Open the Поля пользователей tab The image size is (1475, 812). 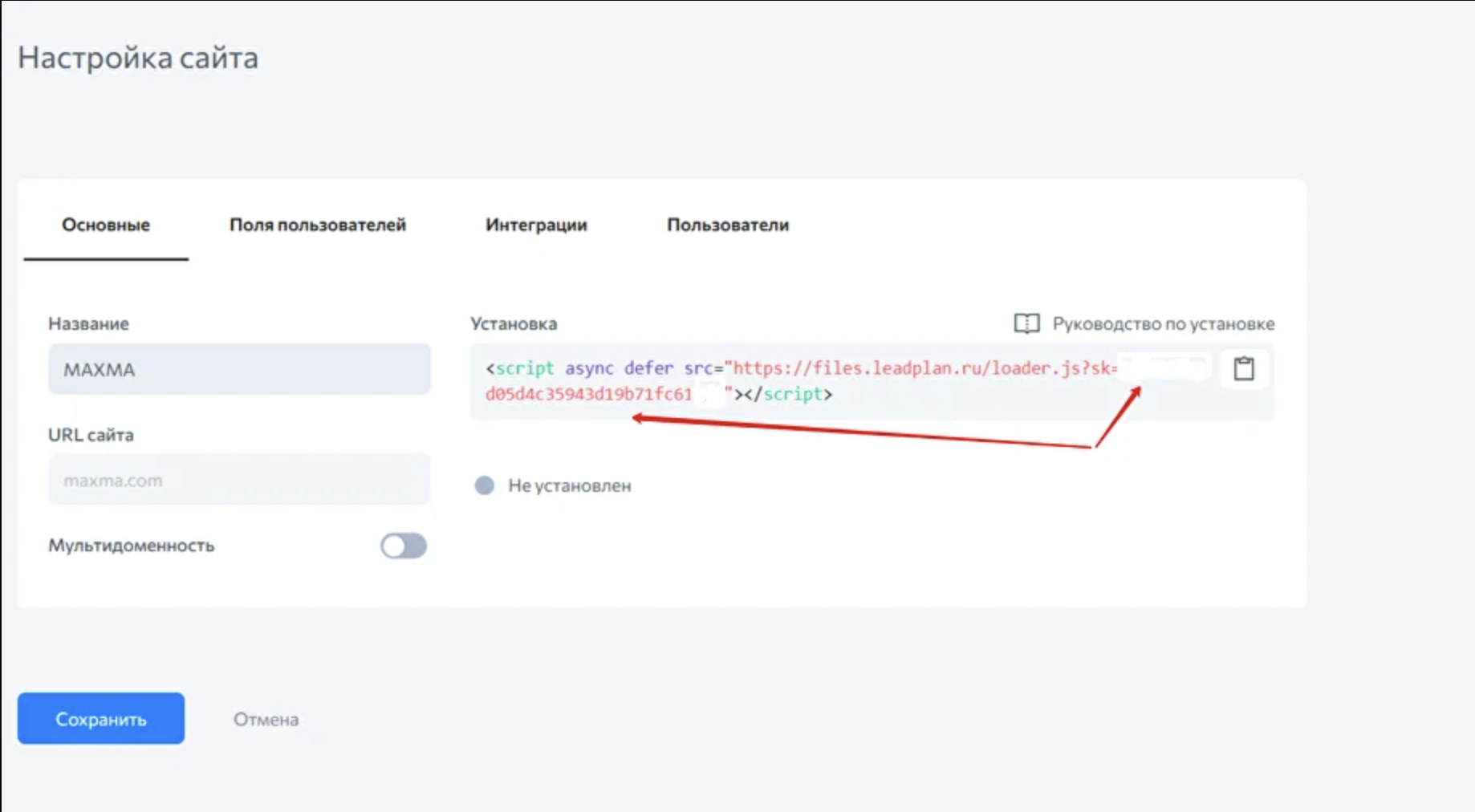tap(318, 225)
